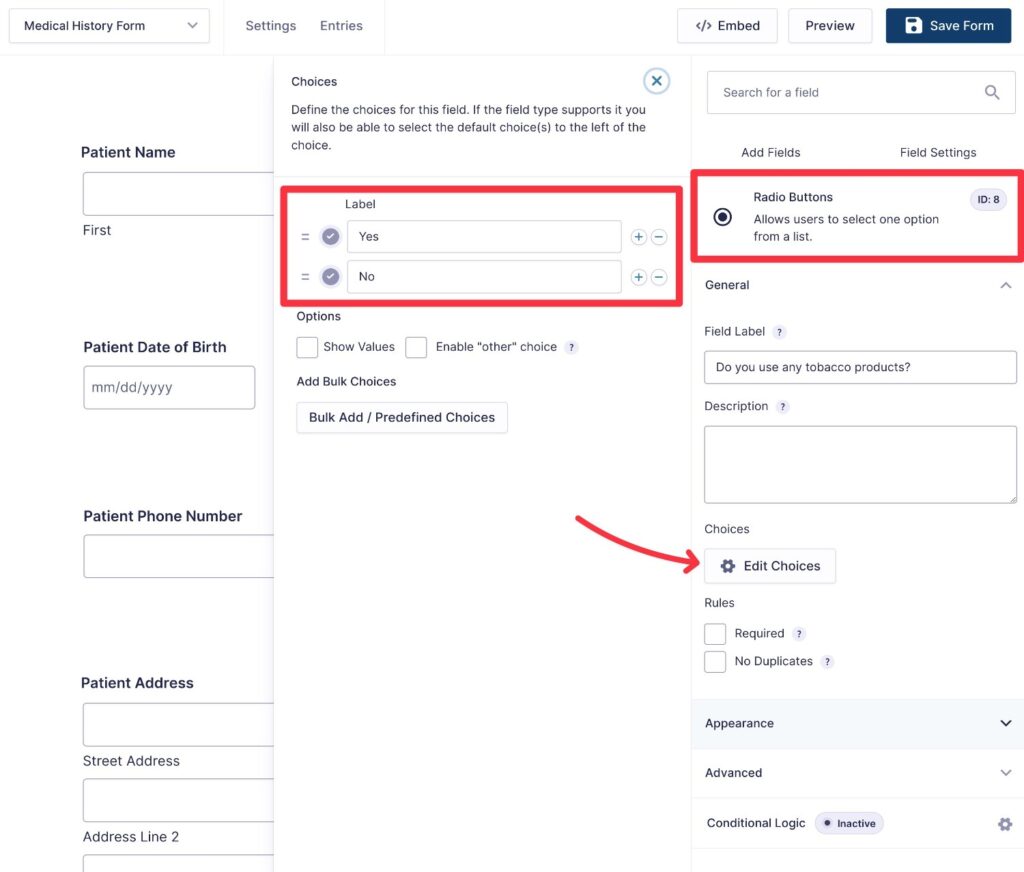Expand the Appearance section
This screenshot has height=872, width=1024.
point(858,723)
